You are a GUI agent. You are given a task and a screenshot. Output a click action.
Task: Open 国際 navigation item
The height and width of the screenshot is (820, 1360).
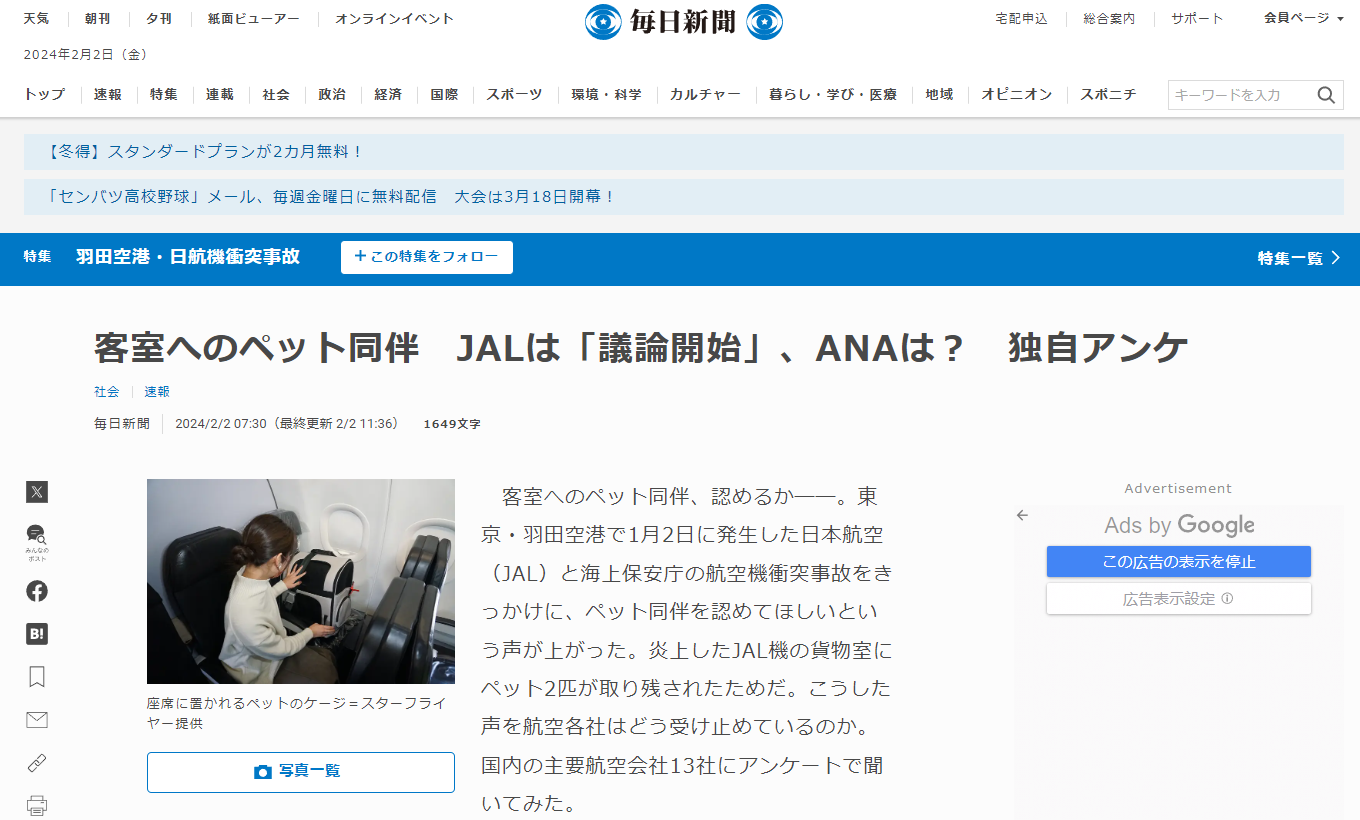[444, 94]
